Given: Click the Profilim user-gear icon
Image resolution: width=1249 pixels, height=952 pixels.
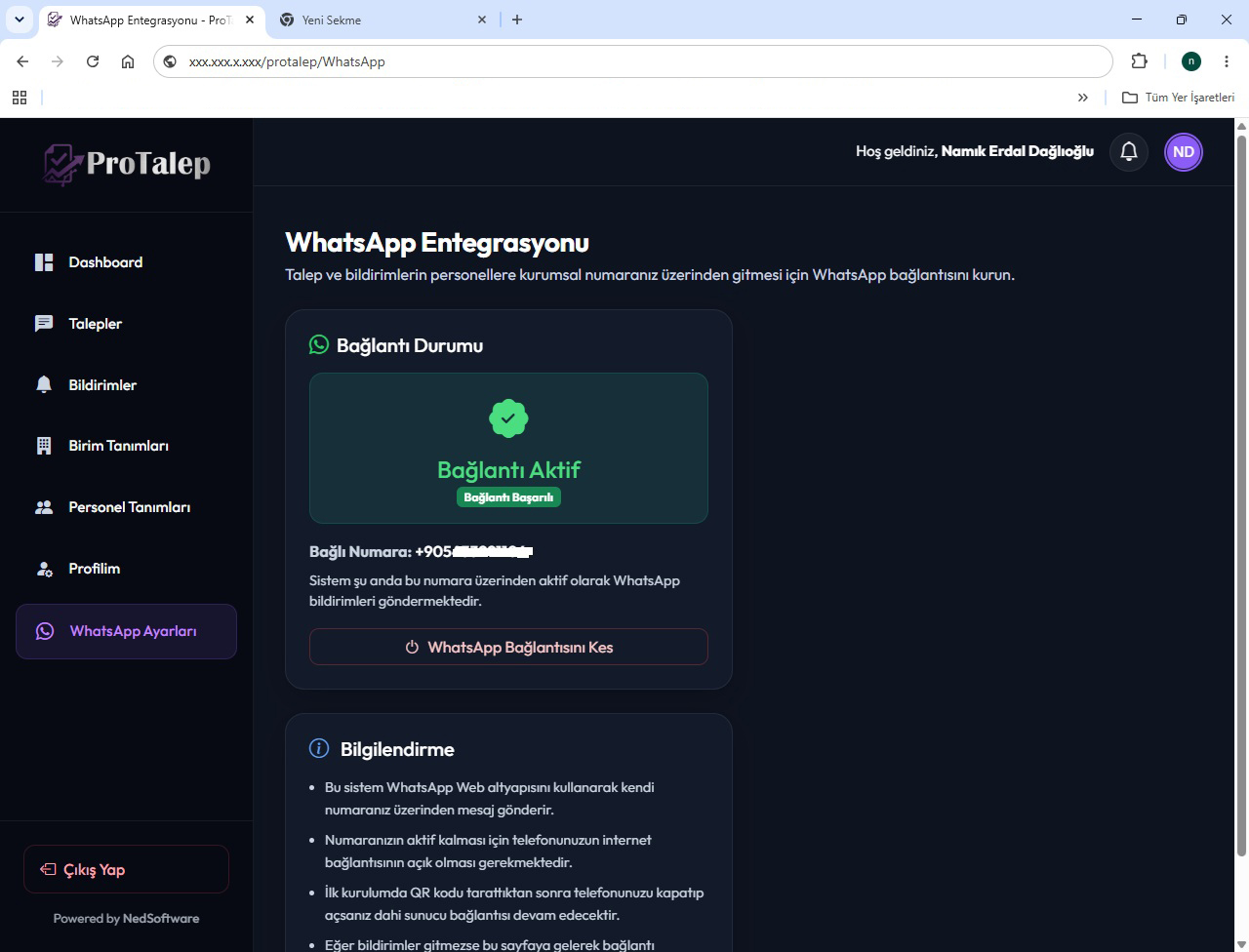Looking at the screenshot, I should coord(44,569).
